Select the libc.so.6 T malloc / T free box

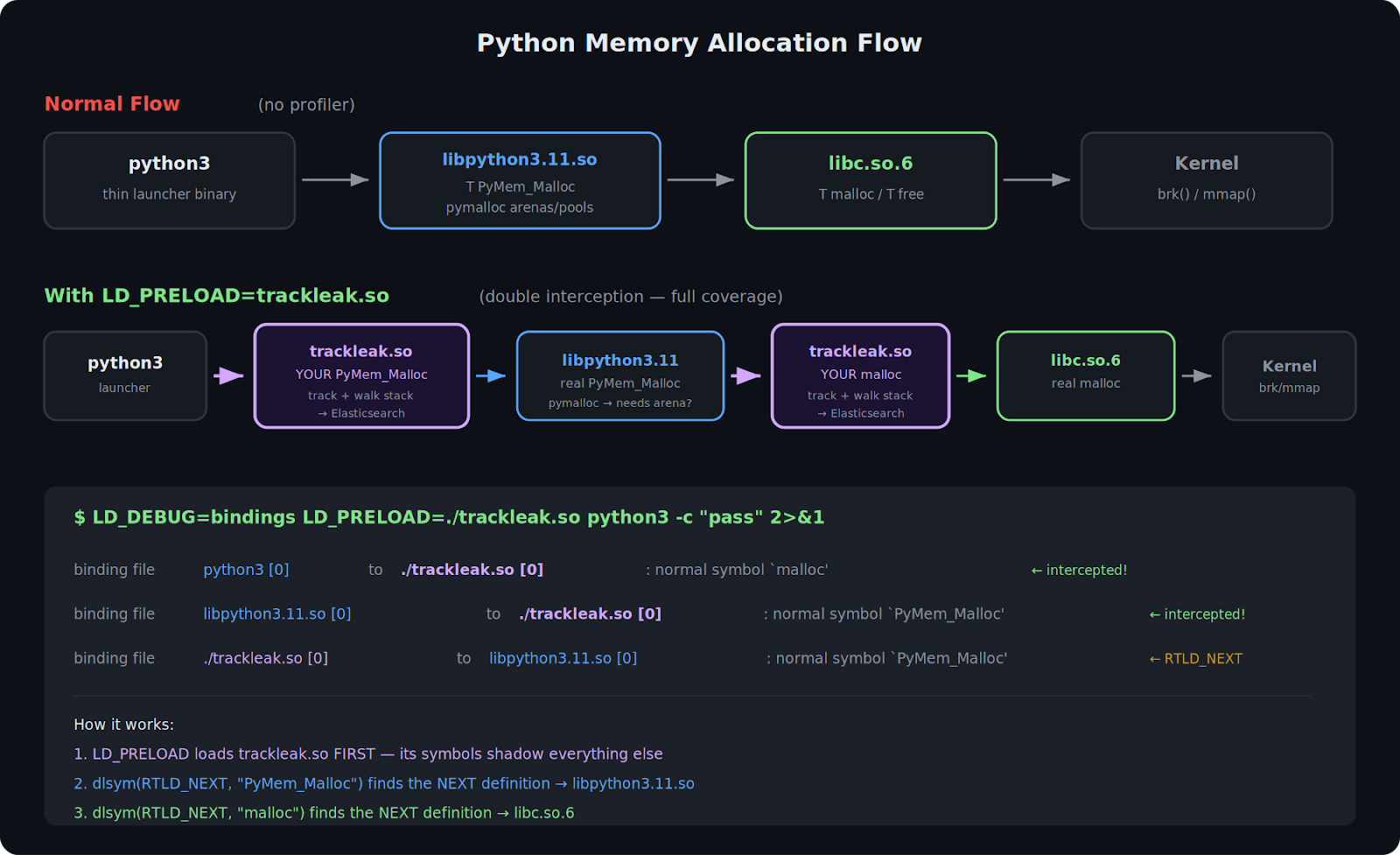point(871,180)
